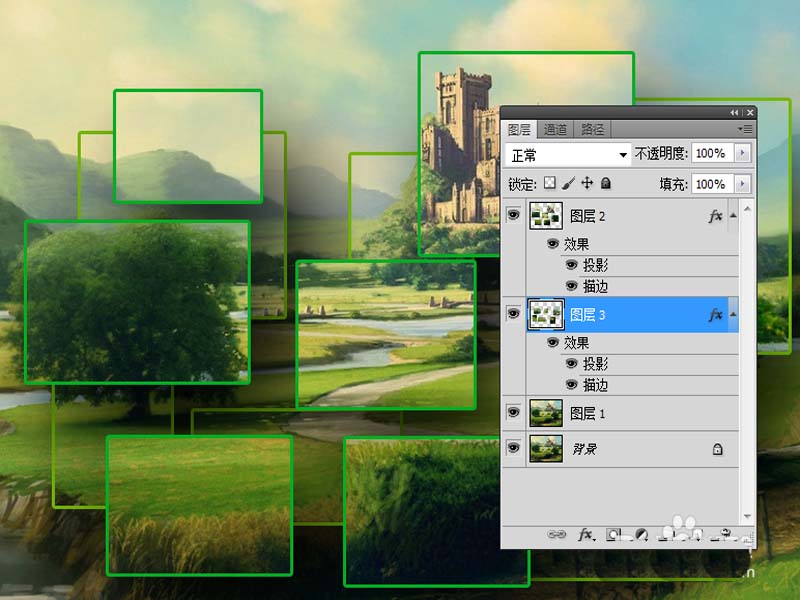Toggle 效果 visibility under 图层 3
Image resolution: width=800 pixels, height=600 pixels.
[x=553, y=342]
